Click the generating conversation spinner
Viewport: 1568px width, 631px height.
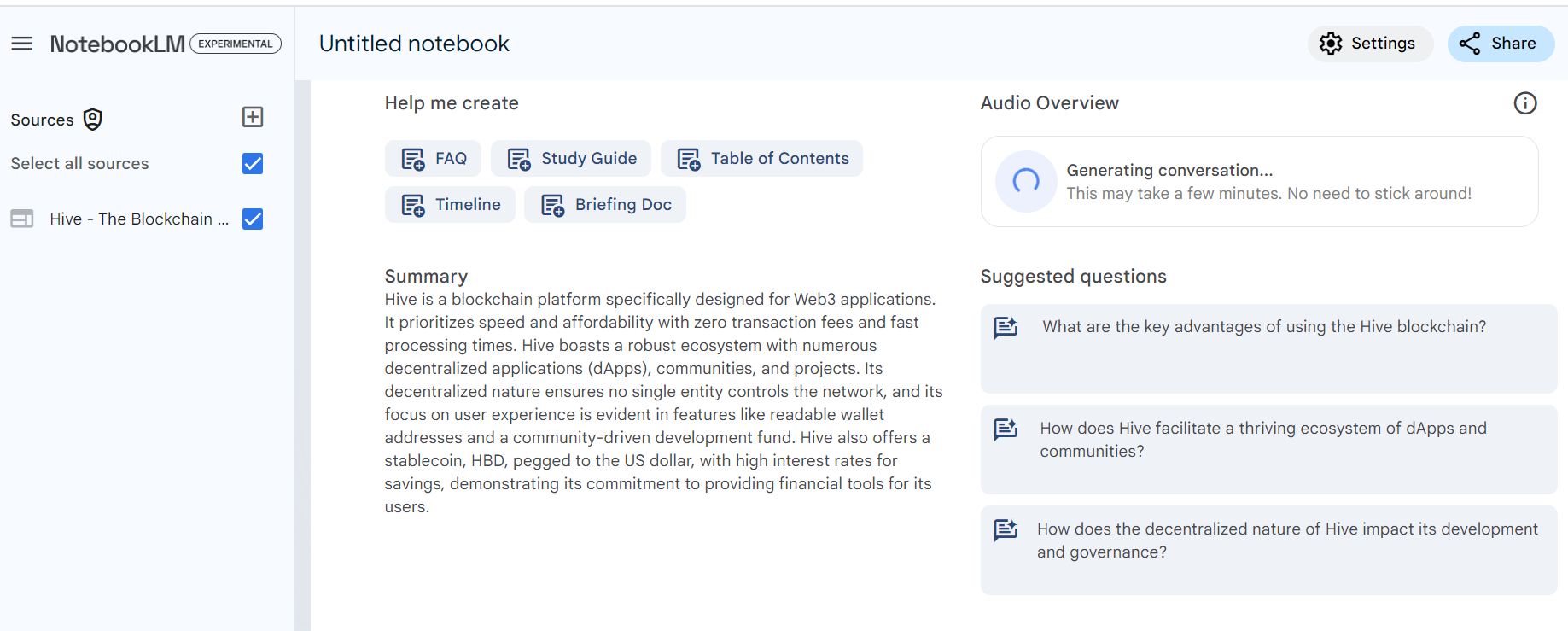[1026, 181]
